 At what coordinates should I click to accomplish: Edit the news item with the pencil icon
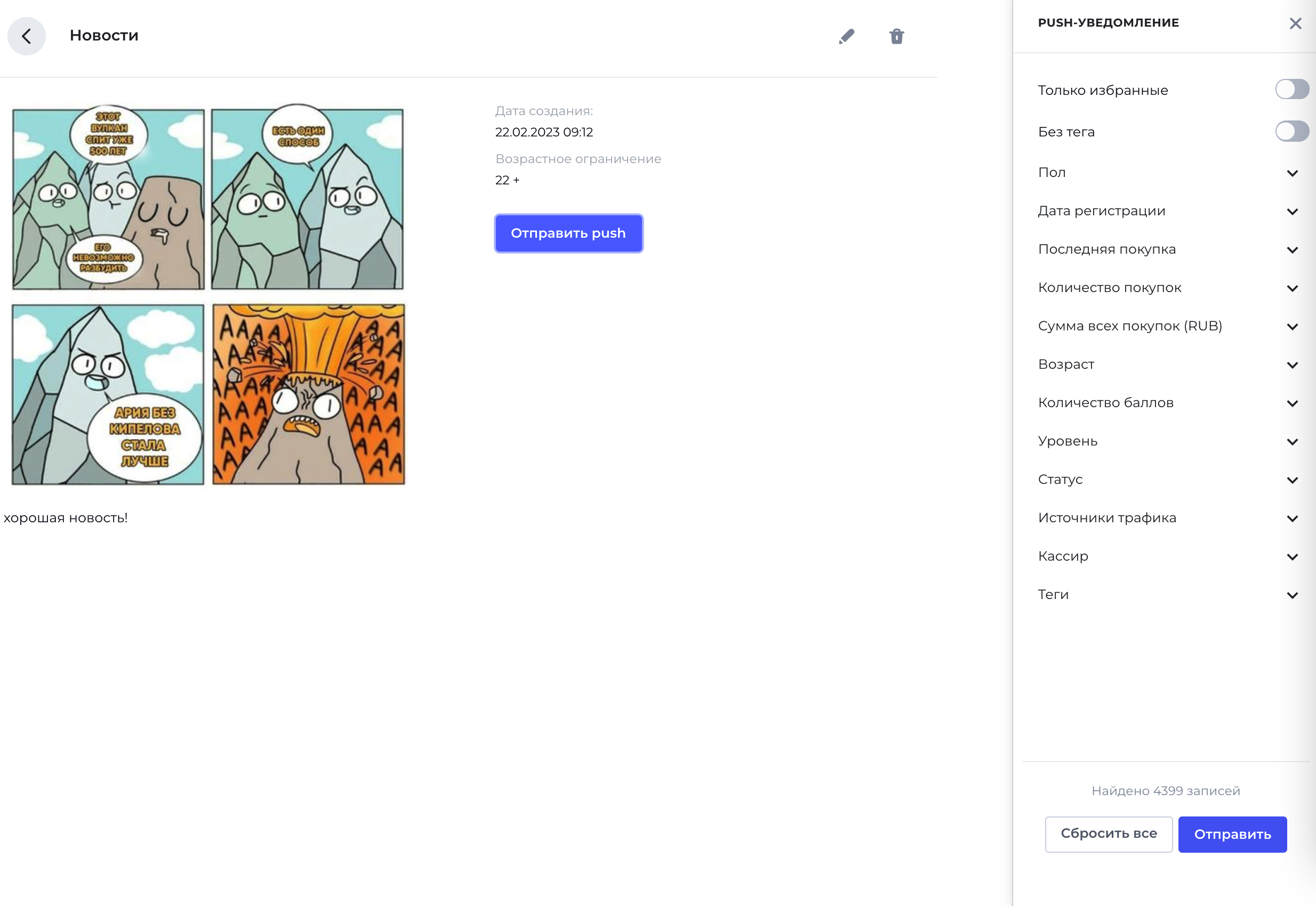846,36
